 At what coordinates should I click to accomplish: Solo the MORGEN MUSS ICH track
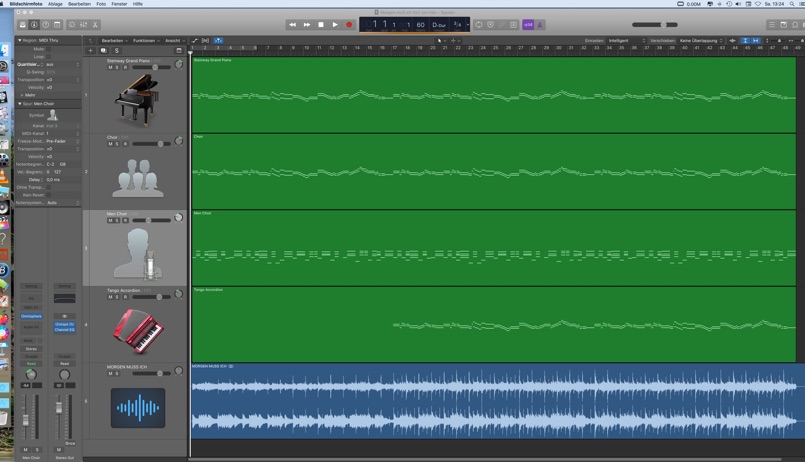click(x=117, y=373)
